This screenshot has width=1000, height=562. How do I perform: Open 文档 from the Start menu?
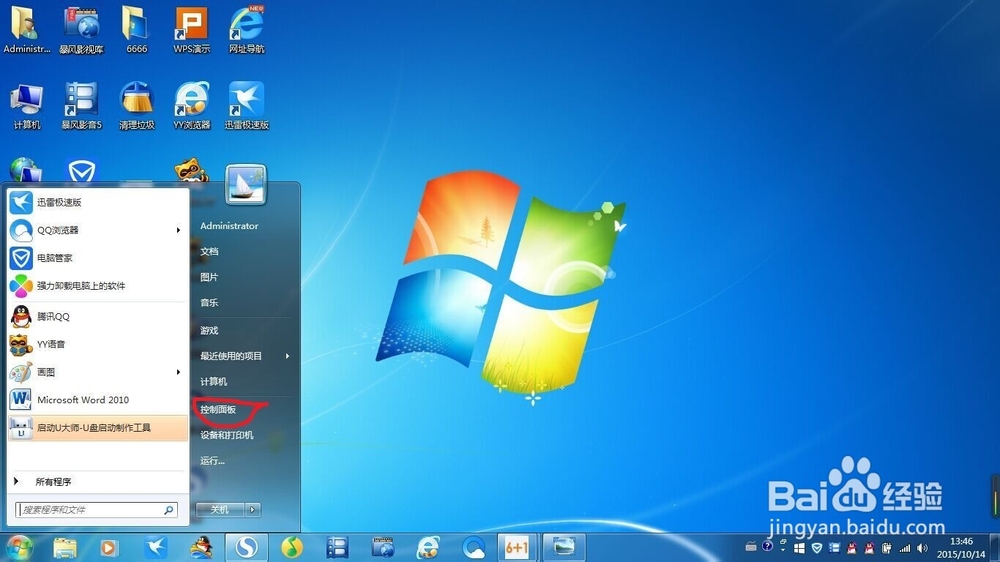click(x=209, y=251)
